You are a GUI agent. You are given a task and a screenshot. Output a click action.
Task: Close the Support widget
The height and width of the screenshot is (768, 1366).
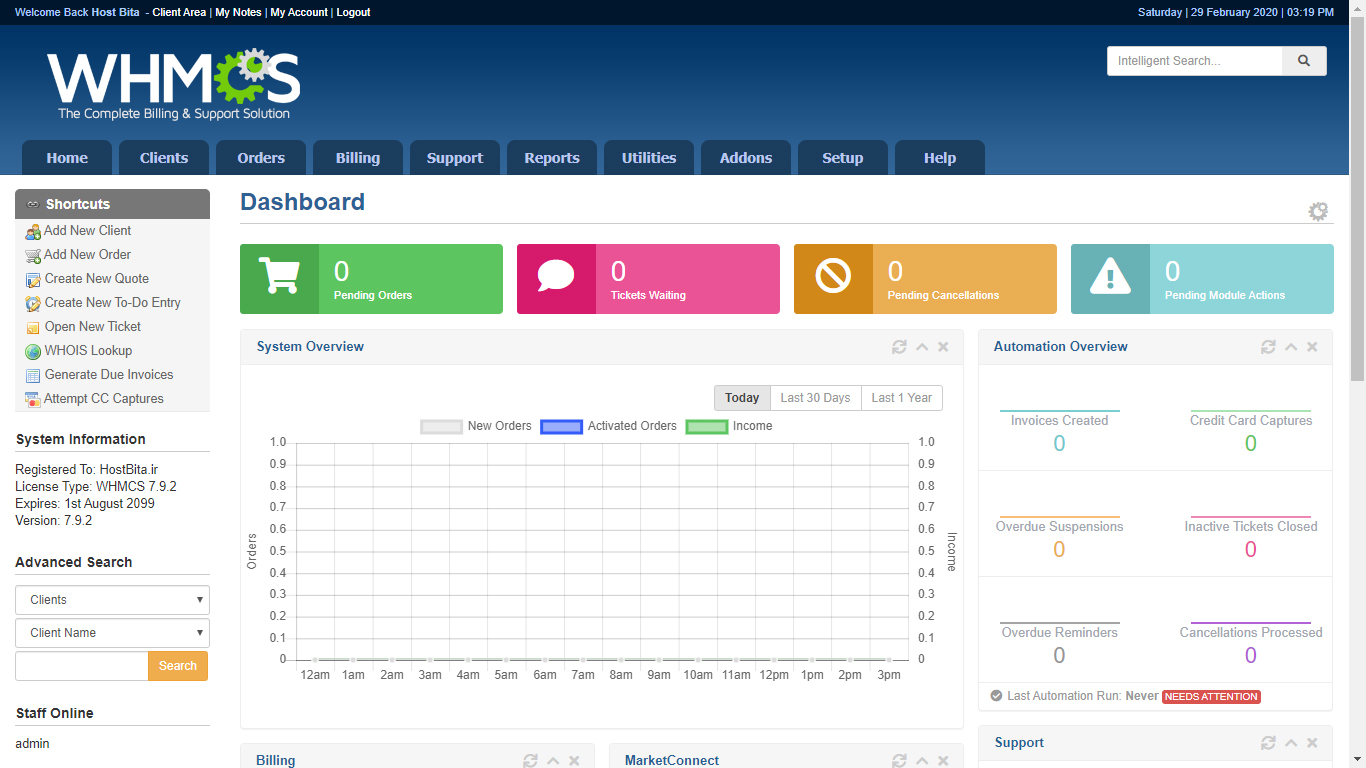tap(1312, 743)
